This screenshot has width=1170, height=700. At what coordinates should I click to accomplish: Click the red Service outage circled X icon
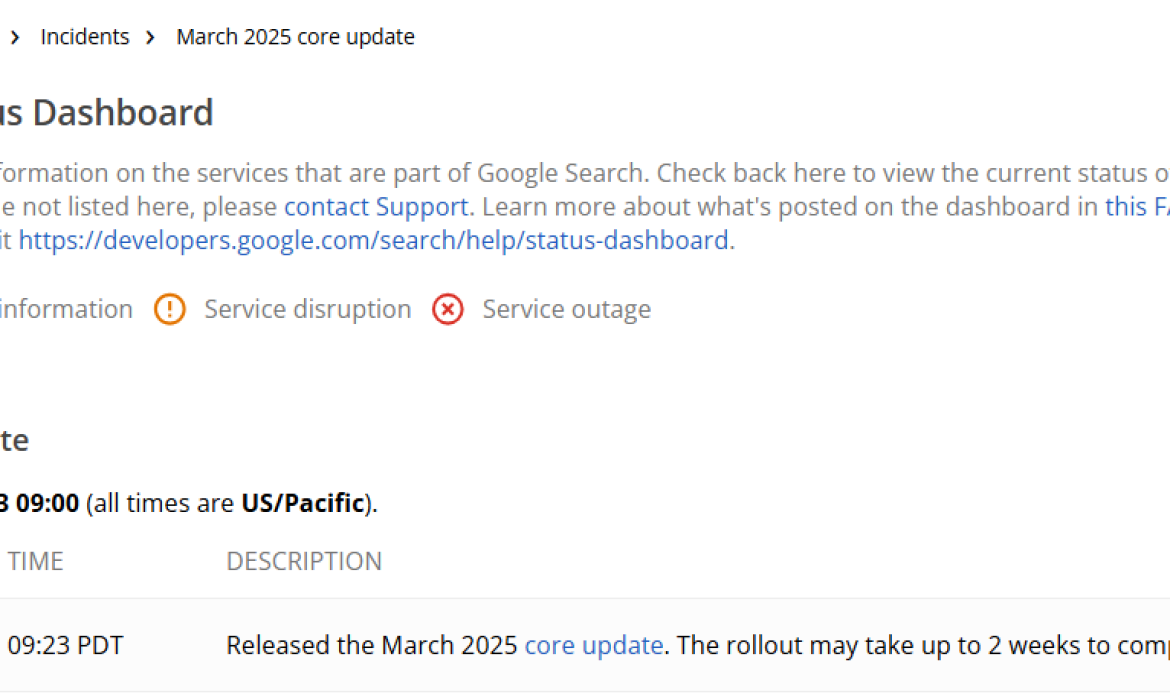(448, 309)
